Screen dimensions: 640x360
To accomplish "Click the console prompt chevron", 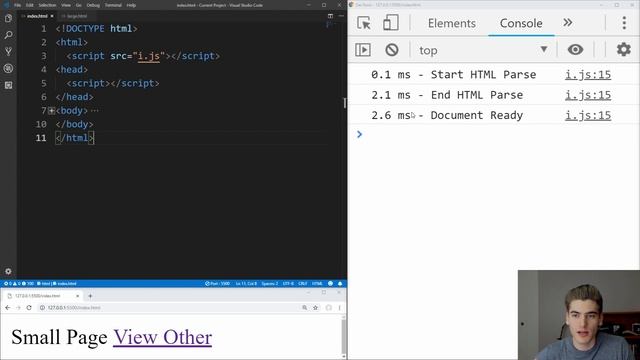I will tap(359, 134).
